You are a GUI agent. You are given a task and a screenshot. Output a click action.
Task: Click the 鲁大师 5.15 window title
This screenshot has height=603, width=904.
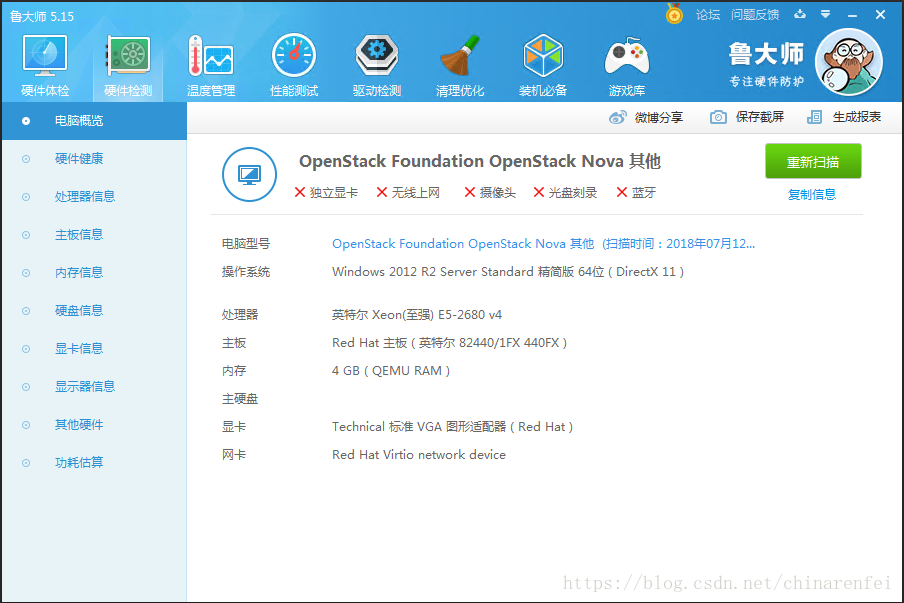tap(42, 17)
